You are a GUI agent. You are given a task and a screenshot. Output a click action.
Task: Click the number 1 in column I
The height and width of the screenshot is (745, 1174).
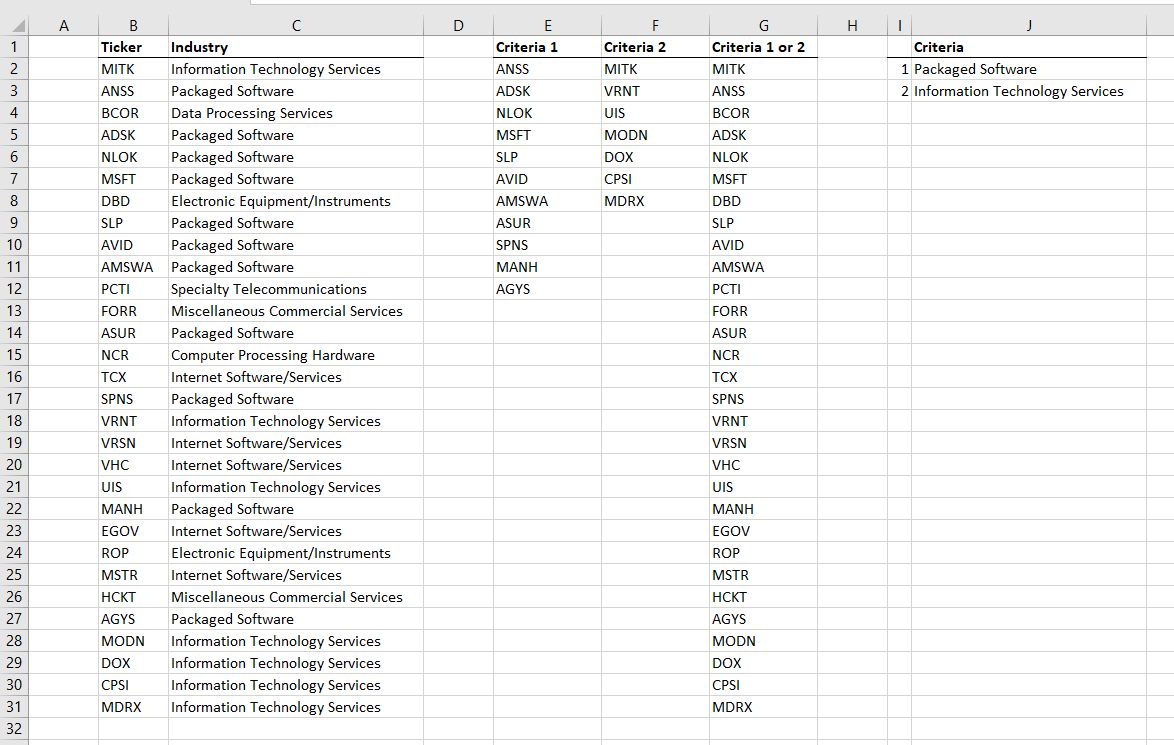(899, 69)
